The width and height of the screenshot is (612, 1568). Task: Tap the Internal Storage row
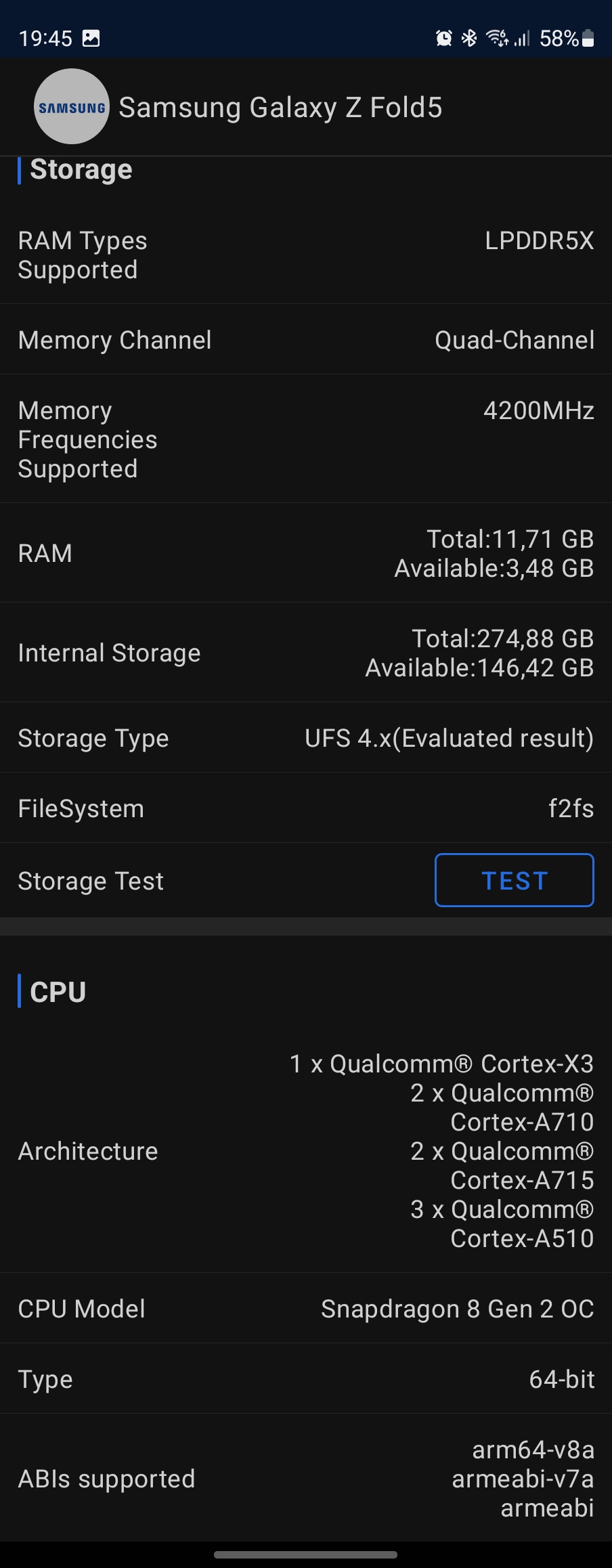click(306, 653)
